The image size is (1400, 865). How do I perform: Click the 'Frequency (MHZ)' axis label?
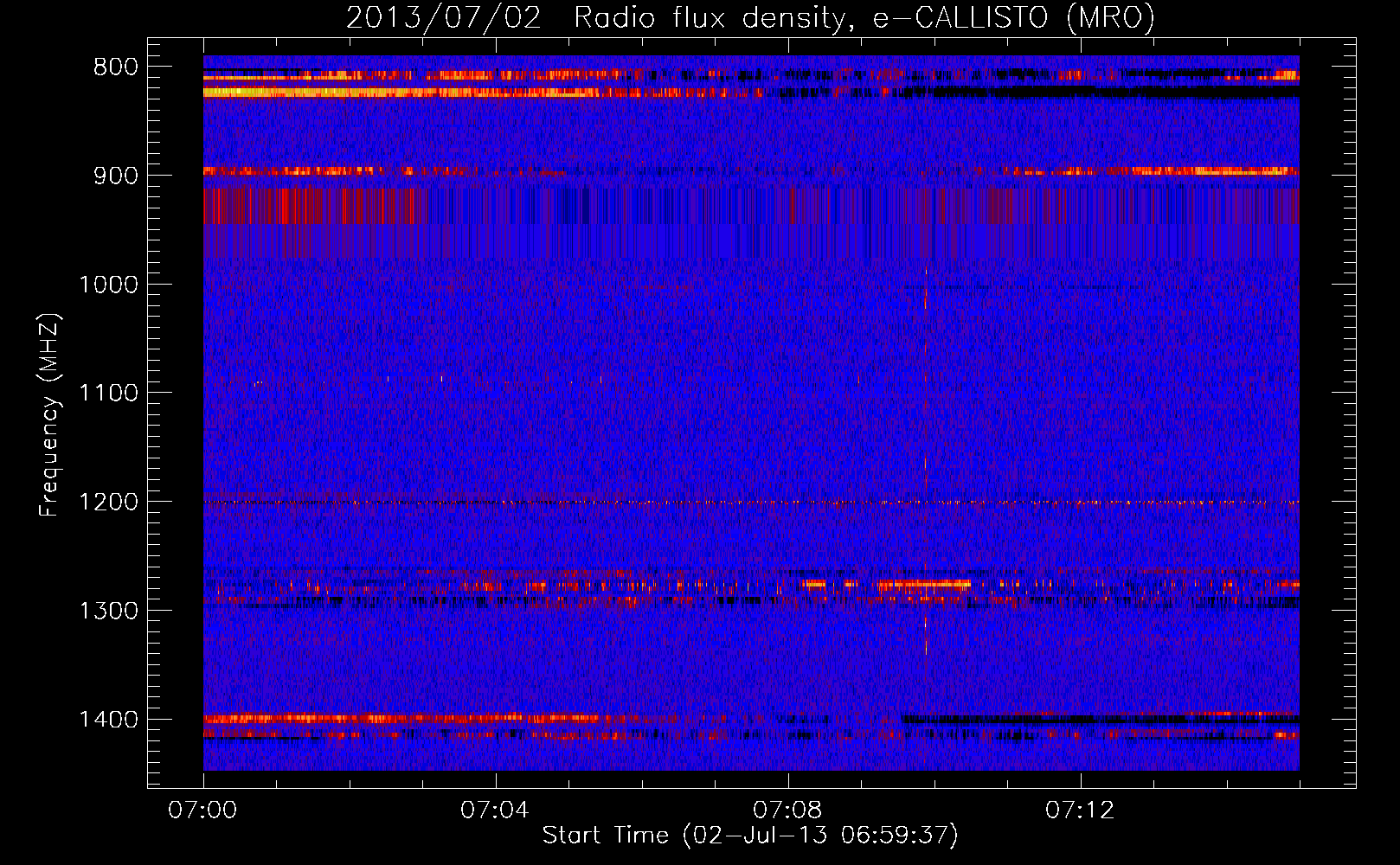49,415
